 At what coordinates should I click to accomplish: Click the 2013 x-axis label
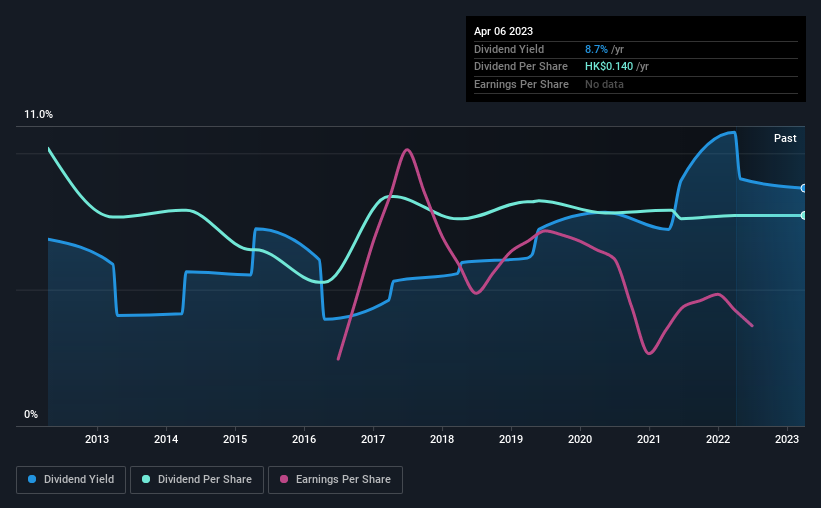[x=97, y=439]
